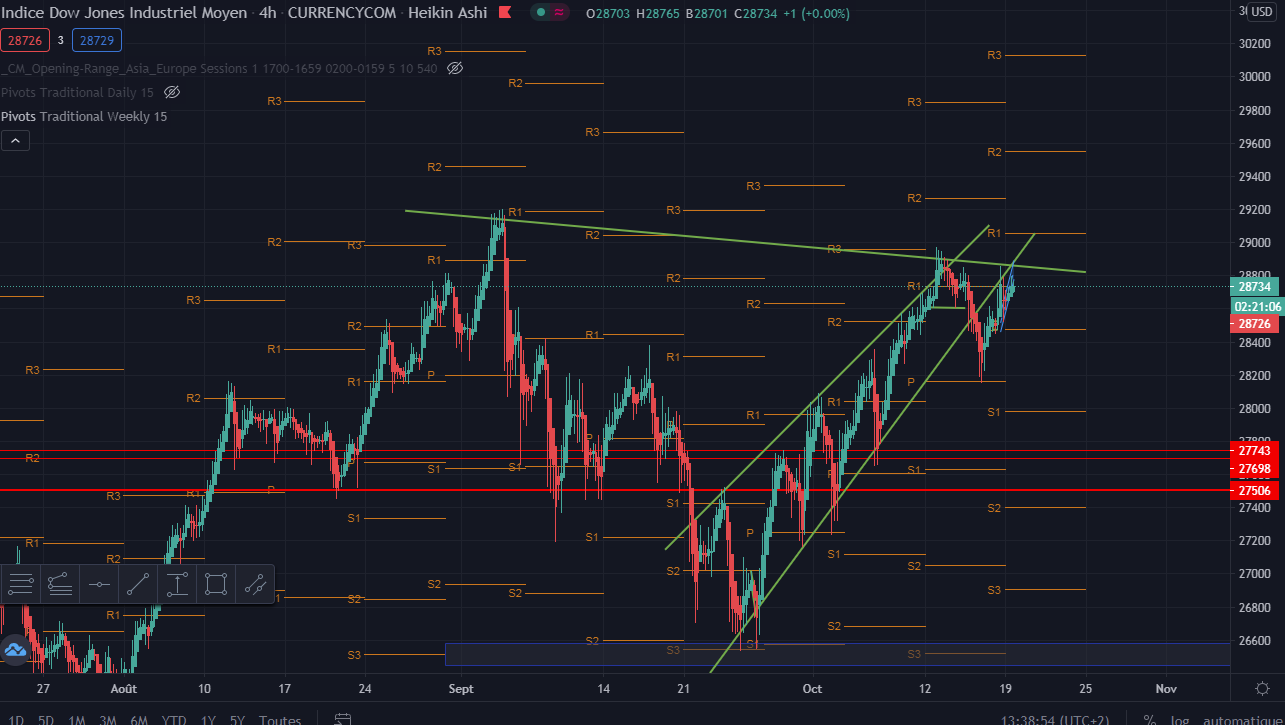This screenshot has width=1285, height=725.
Task: Select the trend-based Fib extension tool with angled handle
Action: coord(59,584)
